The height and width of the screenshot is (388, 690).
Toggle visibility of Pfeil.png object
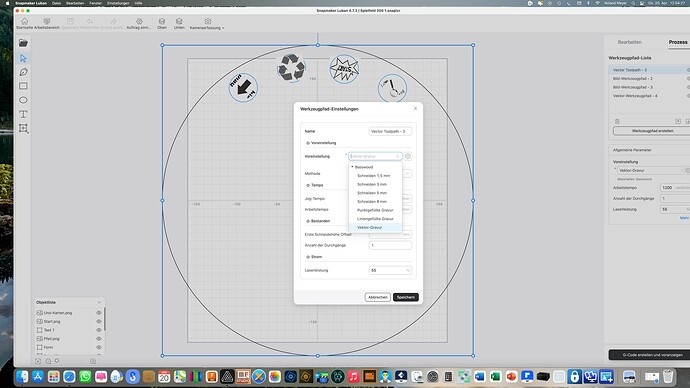[x=99, y=339]
